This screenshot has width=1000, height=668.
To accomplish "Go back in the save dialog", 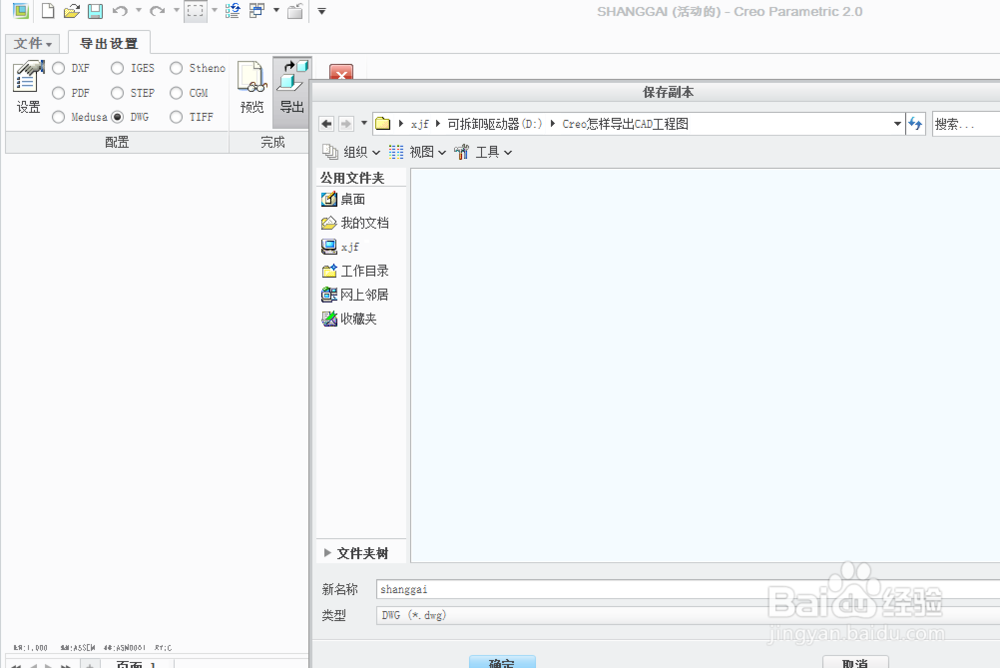I will 327,123.
